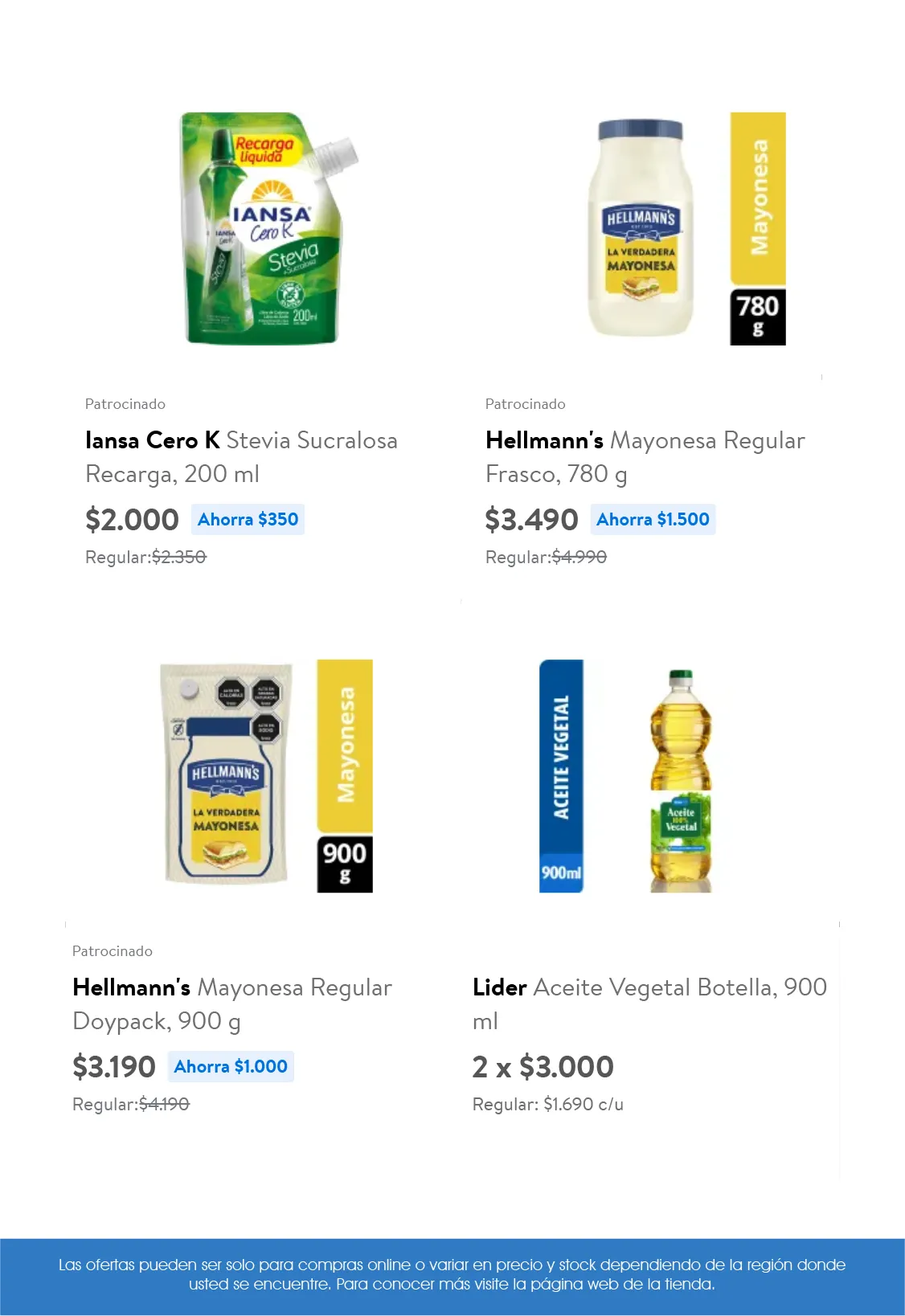Open the Hellmann's 780 g jar image
This screenshot has height=1316, width=905.
[641, 229]
